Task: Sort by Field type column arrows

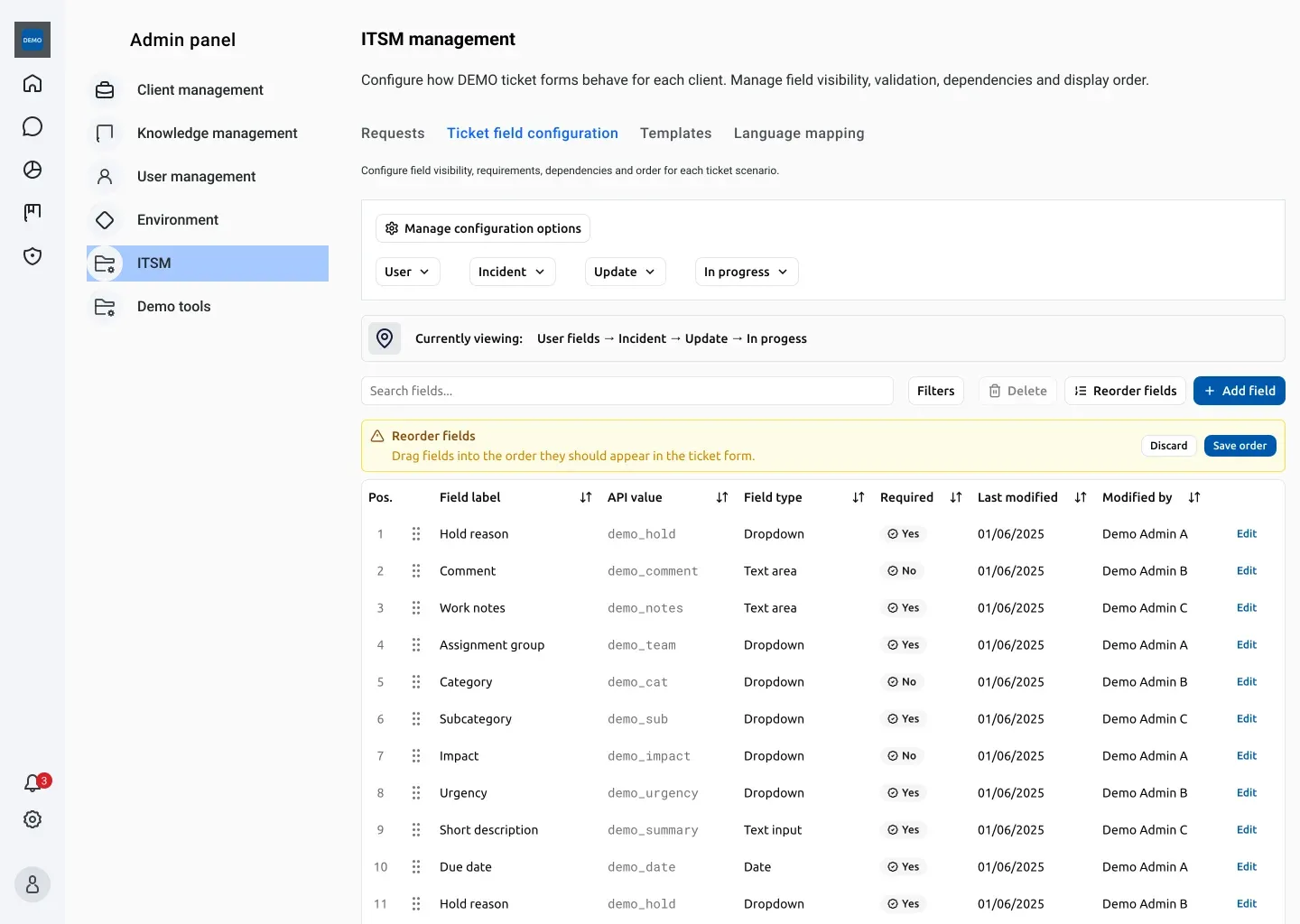Action: pos(859,497)
